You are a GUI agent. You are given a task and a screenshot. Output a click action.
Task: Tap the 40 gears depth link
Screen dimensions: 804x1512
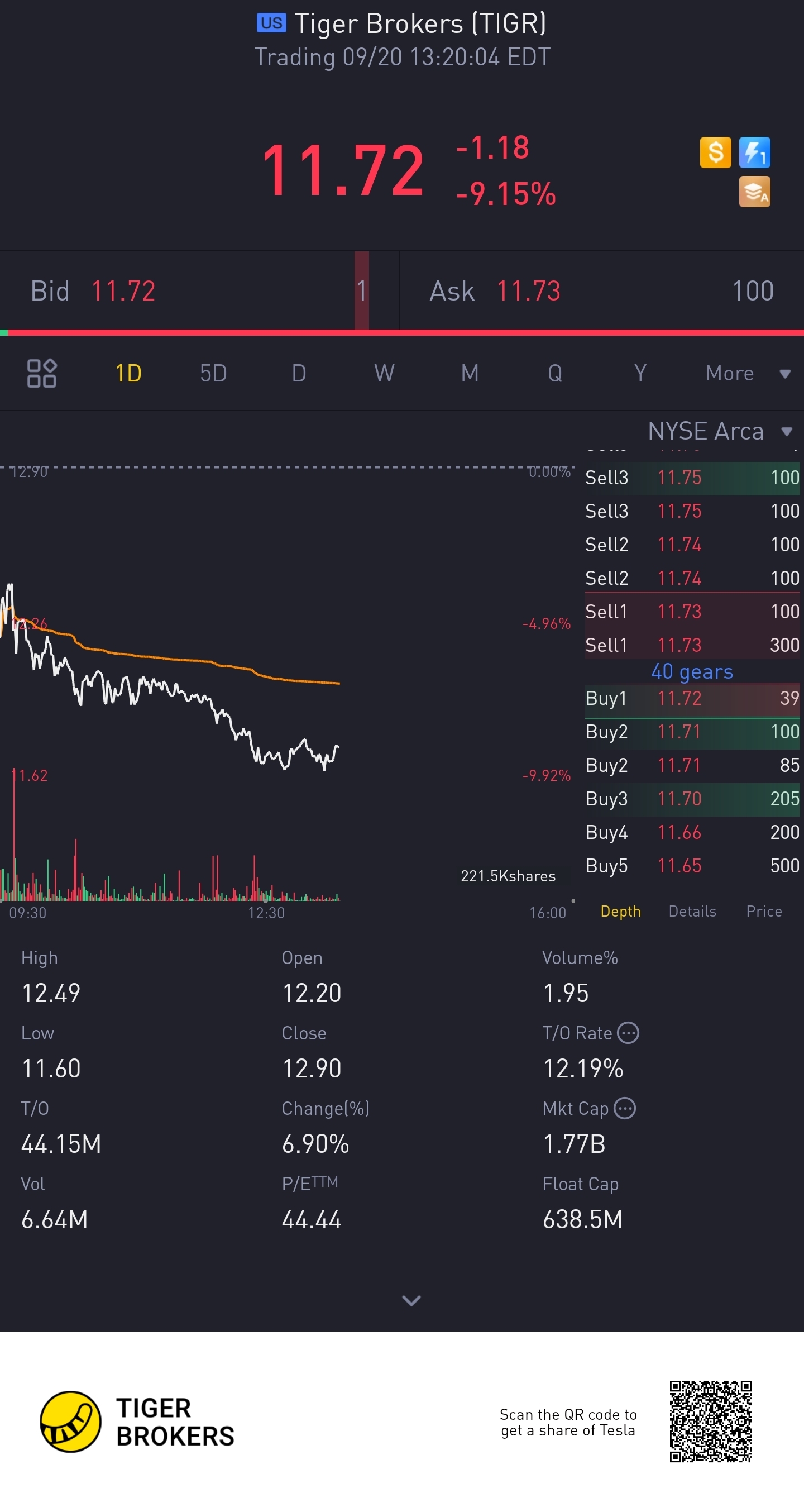pyautogui.click(x=692, y=671)
